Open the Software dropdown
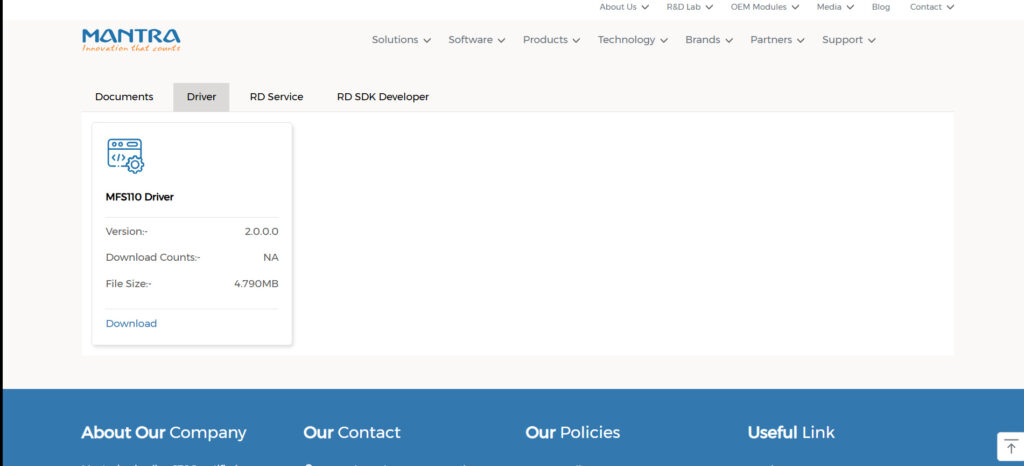The width and height of the screenshot is (1024, 466). tap(477, 40)
